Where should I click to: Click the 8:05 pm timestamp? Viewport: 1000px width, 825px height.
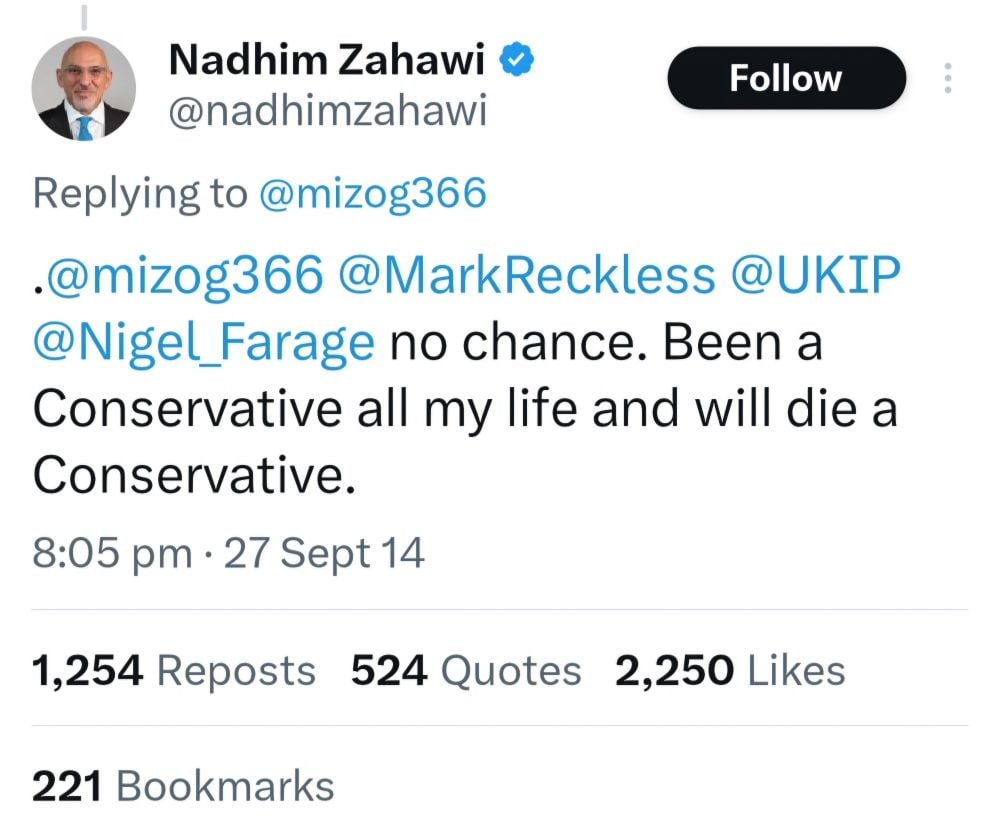[x=111, y=552]
